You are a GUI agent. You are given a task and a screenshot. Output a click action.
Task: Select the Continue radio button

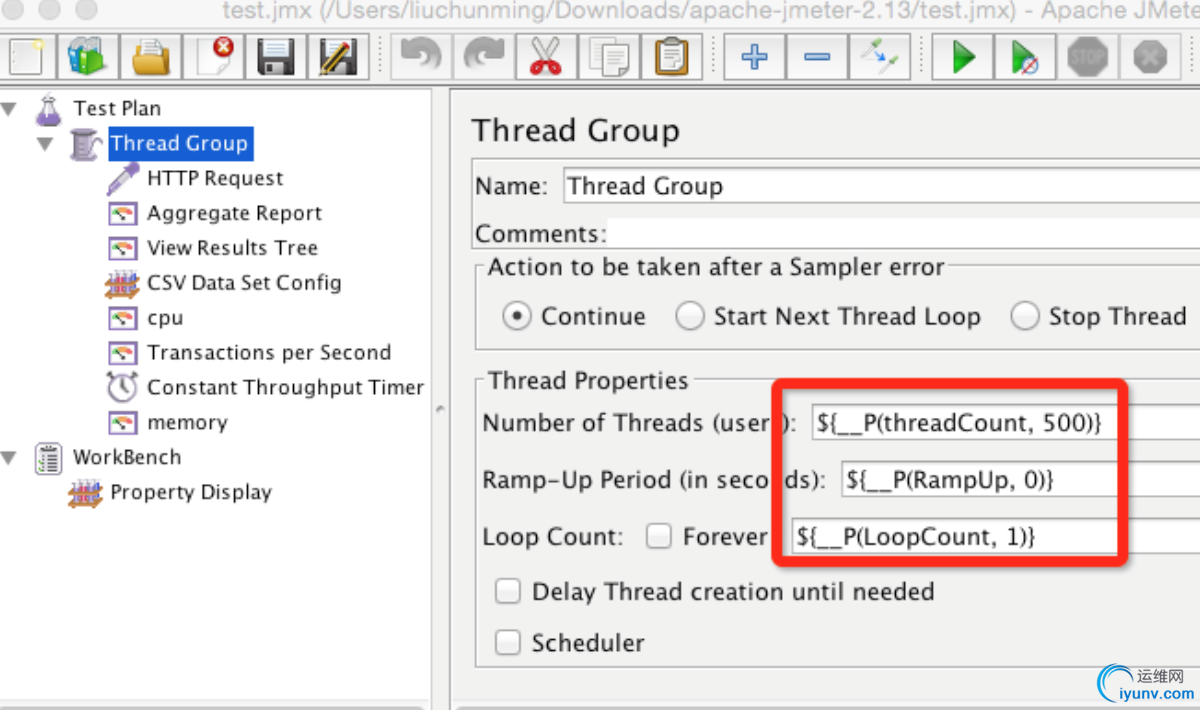pyautogui.click(x=517, y=317)
